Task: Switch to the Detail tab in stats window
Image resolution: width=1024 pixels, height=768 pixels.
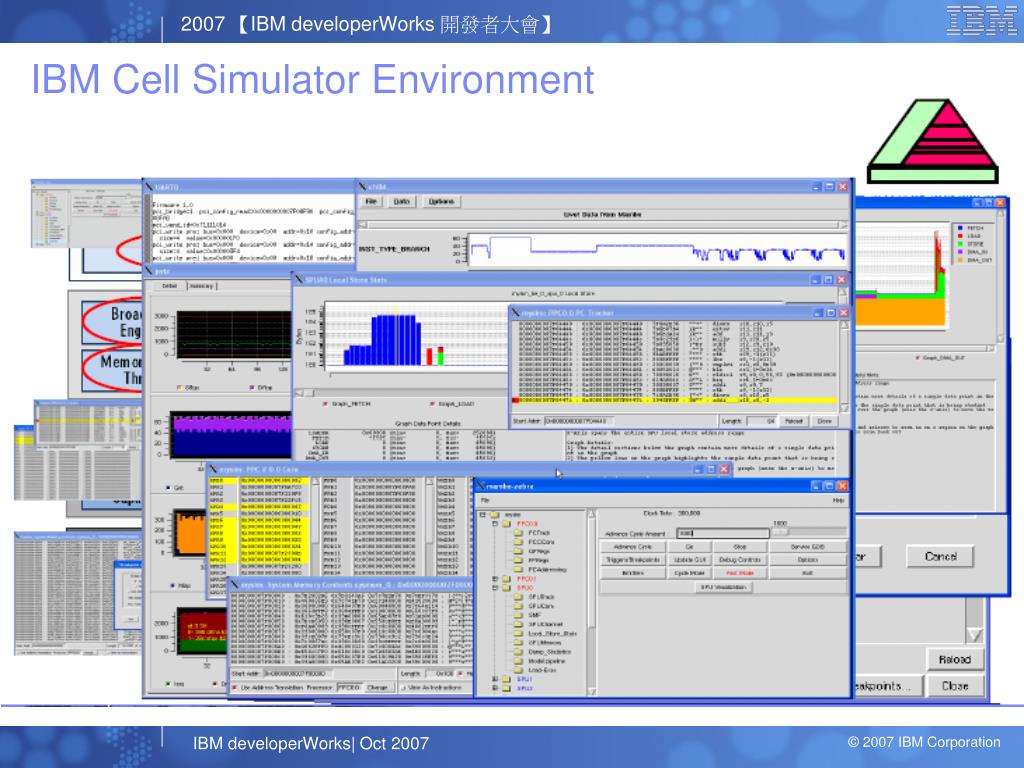Action: click(x=169, y=286)
